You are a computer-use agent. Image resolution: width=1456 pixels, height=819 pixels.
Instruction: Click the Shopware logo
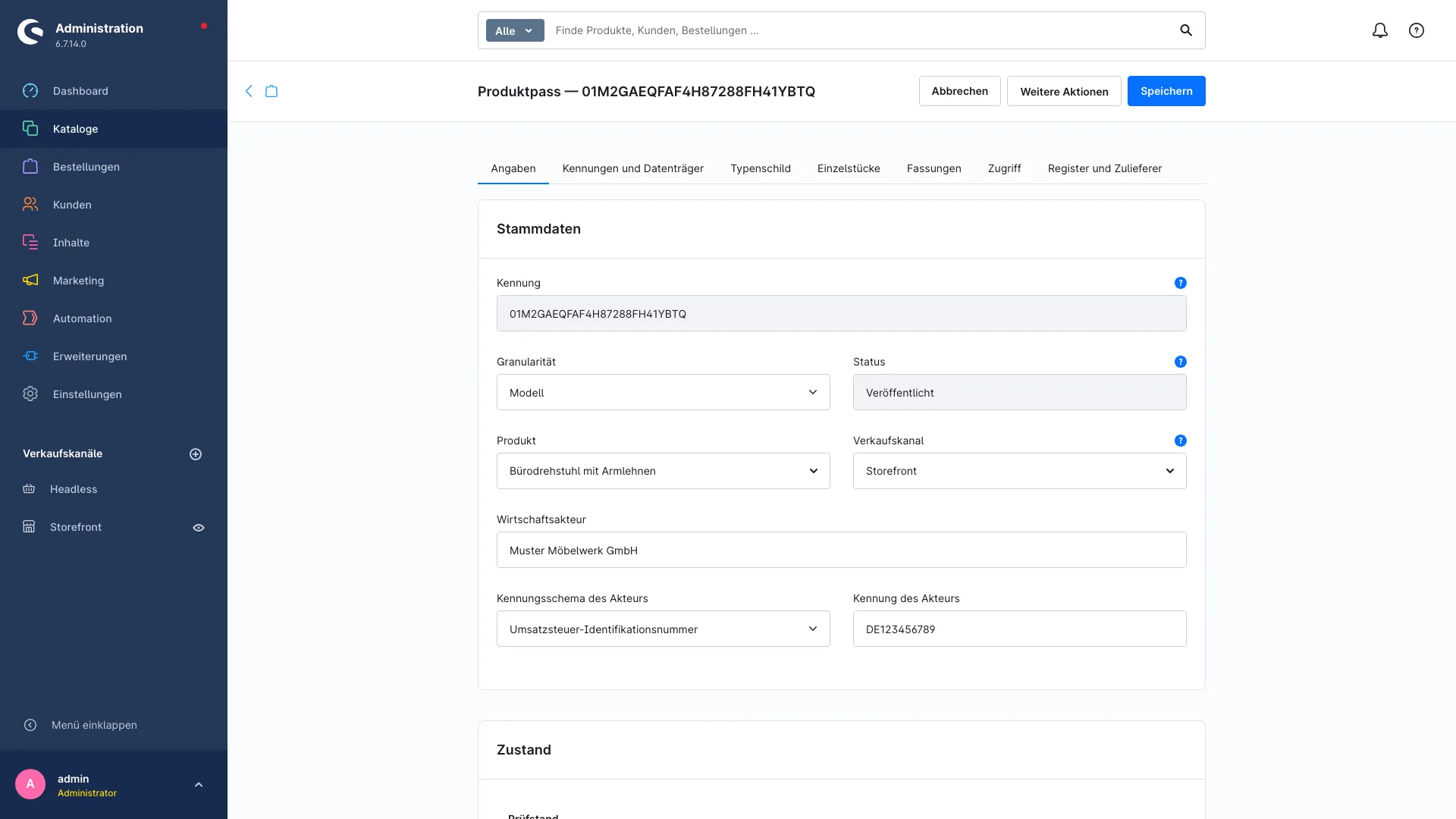click(30, 32)
